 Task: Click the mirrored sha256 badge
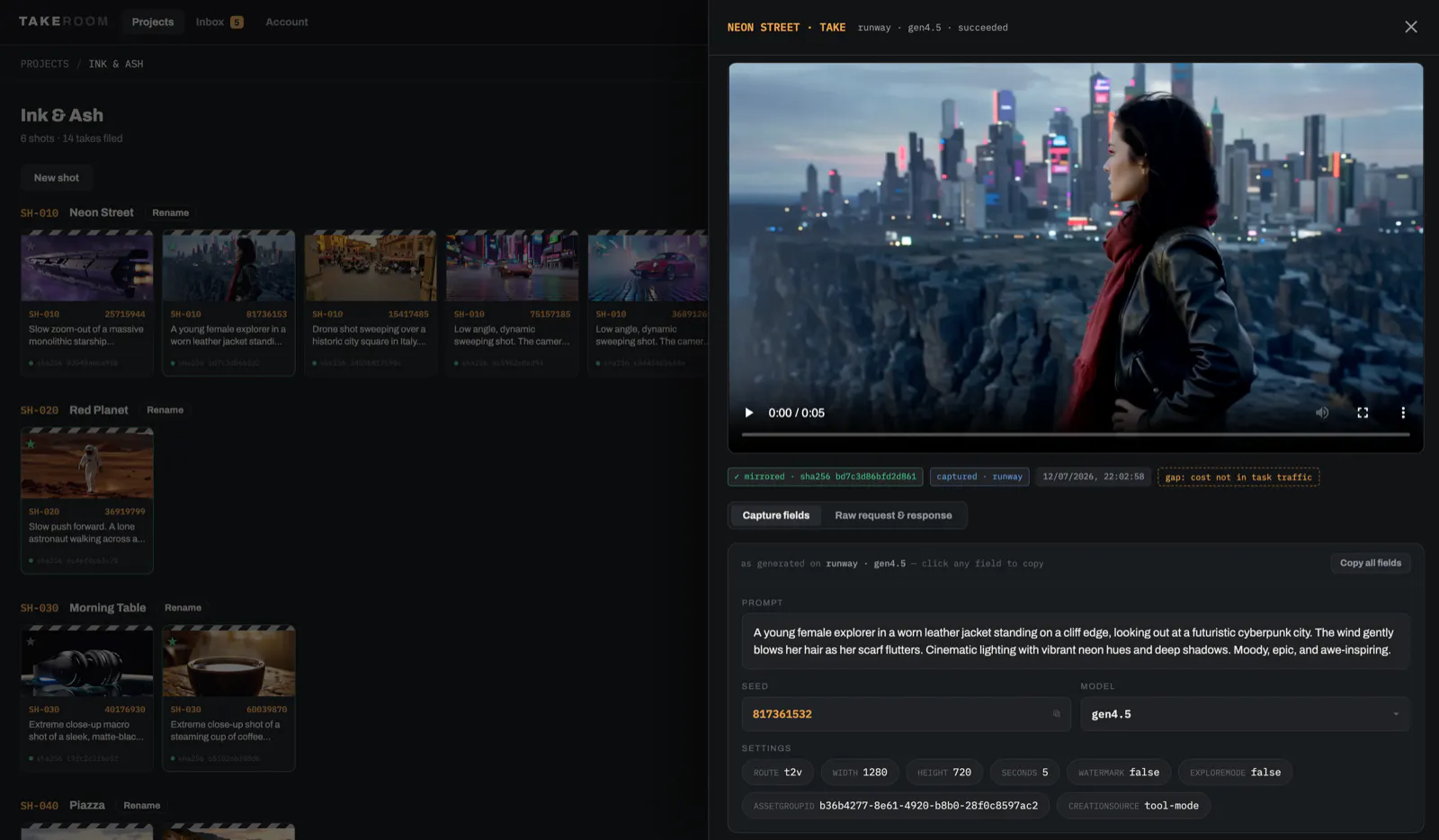(x=825, y=477)
